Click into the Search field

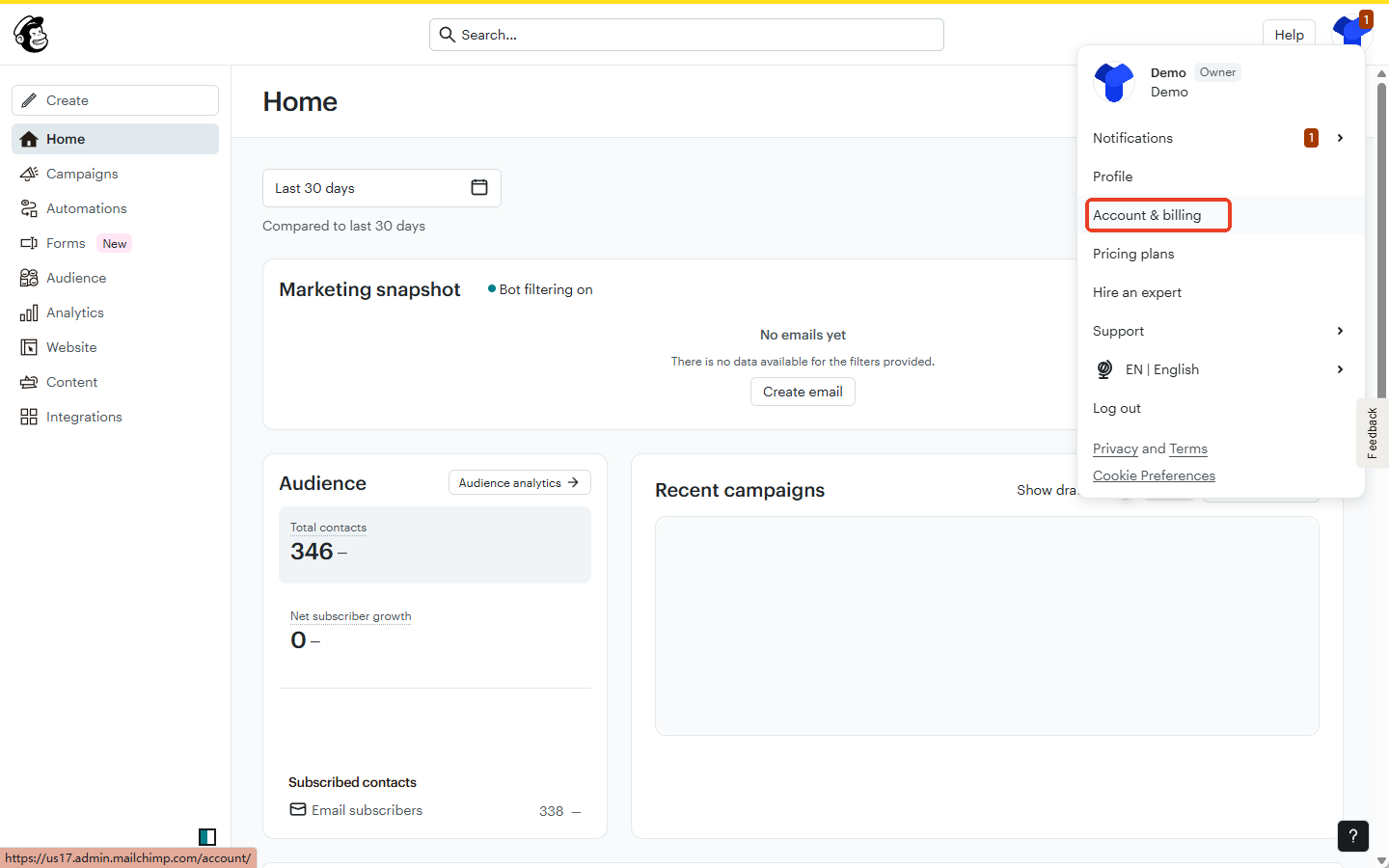686,35
